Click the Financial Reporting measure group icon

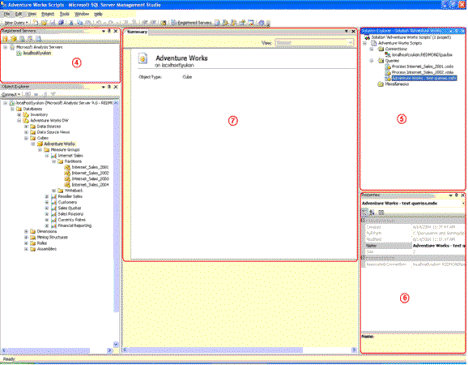(54, 225)
